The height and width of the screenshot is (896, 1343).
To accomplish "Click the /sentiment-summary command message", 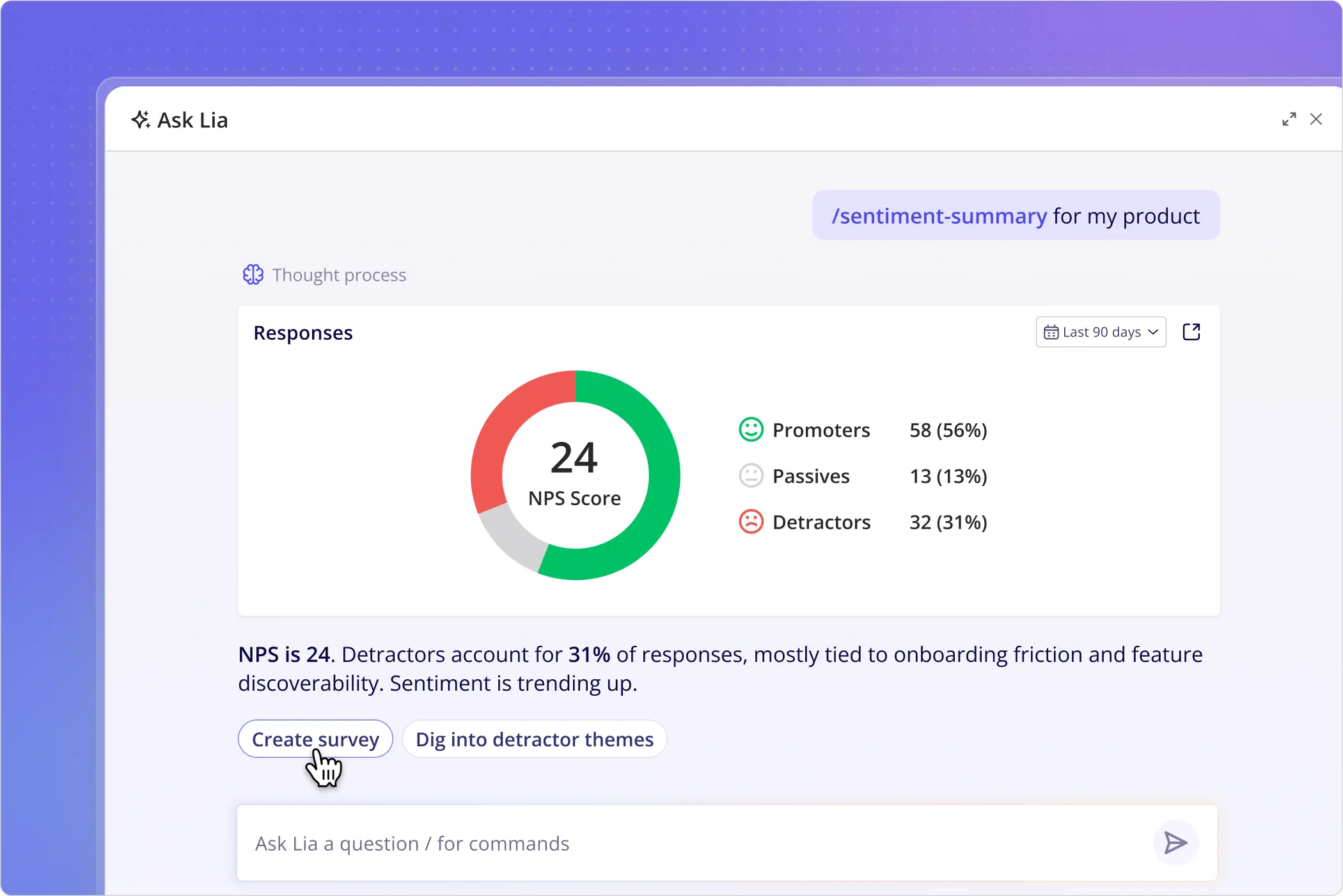I will pyautogui.click(x=1016, y=216).
